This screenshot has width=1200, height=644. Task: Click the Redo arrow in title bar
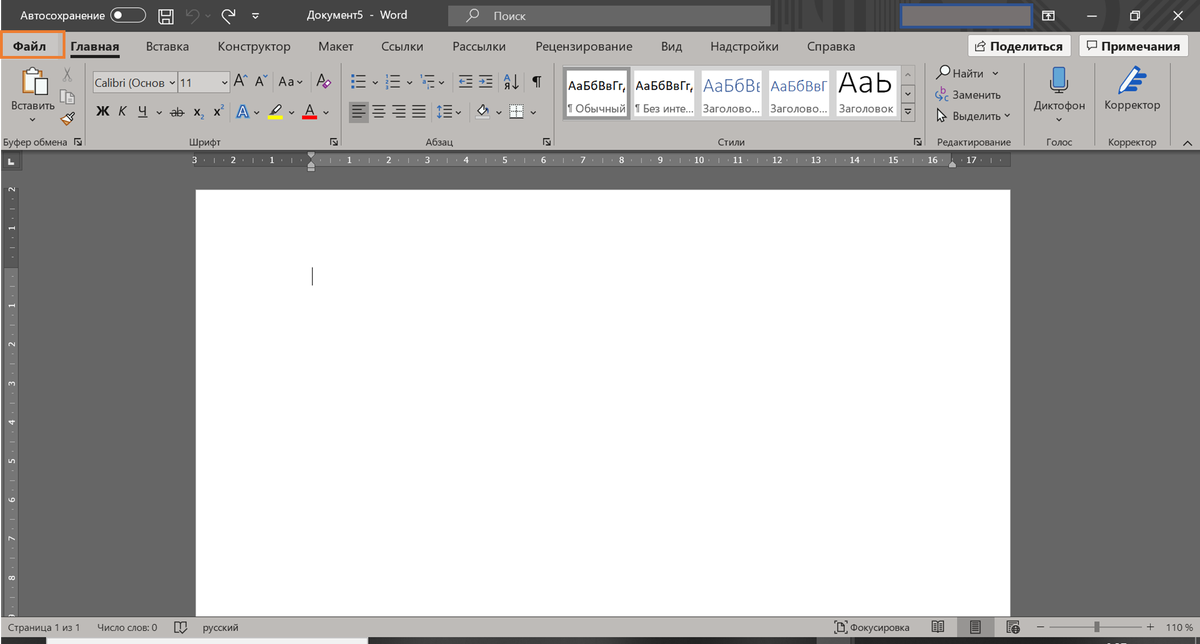228,16
